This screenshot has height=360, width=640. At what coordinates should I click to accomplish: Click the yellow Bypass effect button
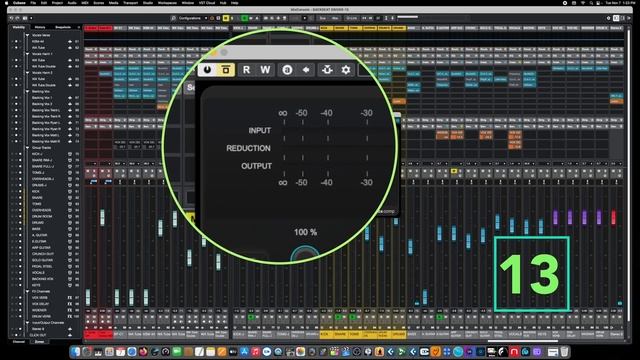(x=226, y=70)
